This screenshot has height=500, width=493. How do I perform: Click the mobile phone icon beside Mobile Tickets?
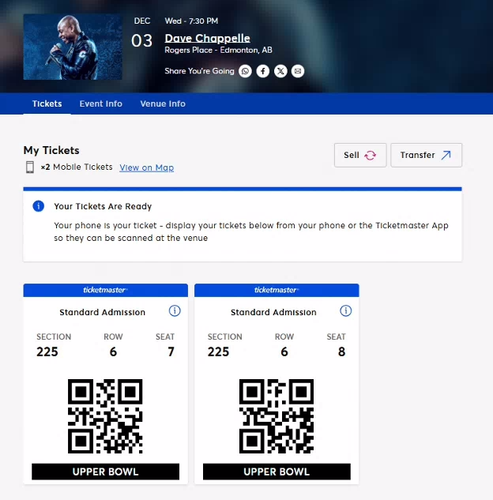pyautogui.click(x=30, y=167)
